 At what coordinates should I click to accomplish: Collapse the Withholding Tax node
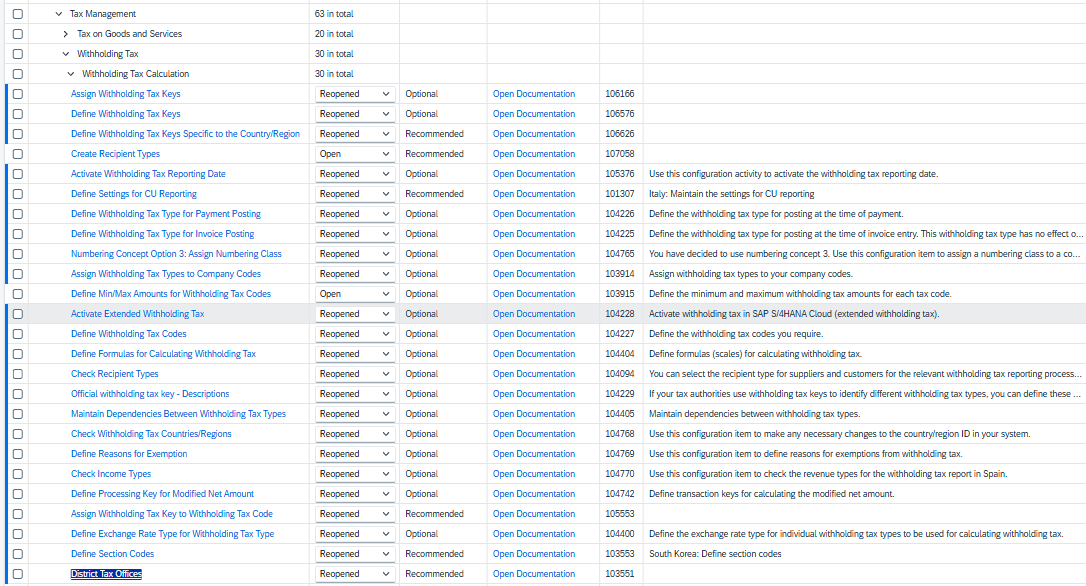point(66,54)
